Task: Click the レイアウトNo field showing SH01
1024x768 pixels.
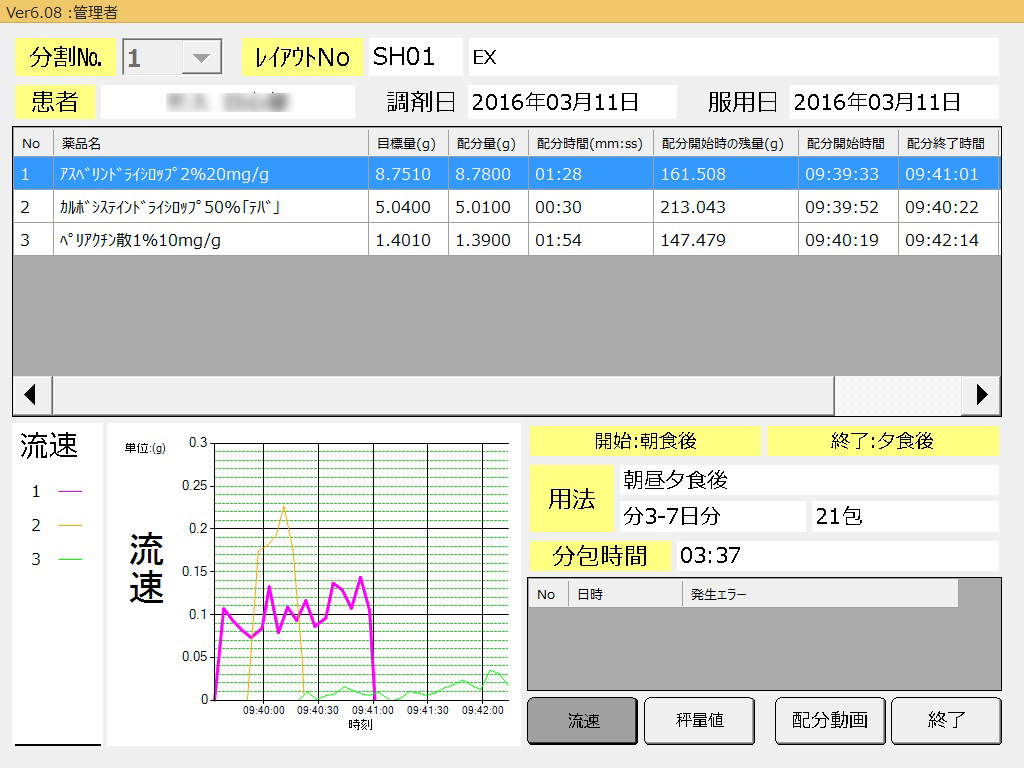Action: coord(415,57)
